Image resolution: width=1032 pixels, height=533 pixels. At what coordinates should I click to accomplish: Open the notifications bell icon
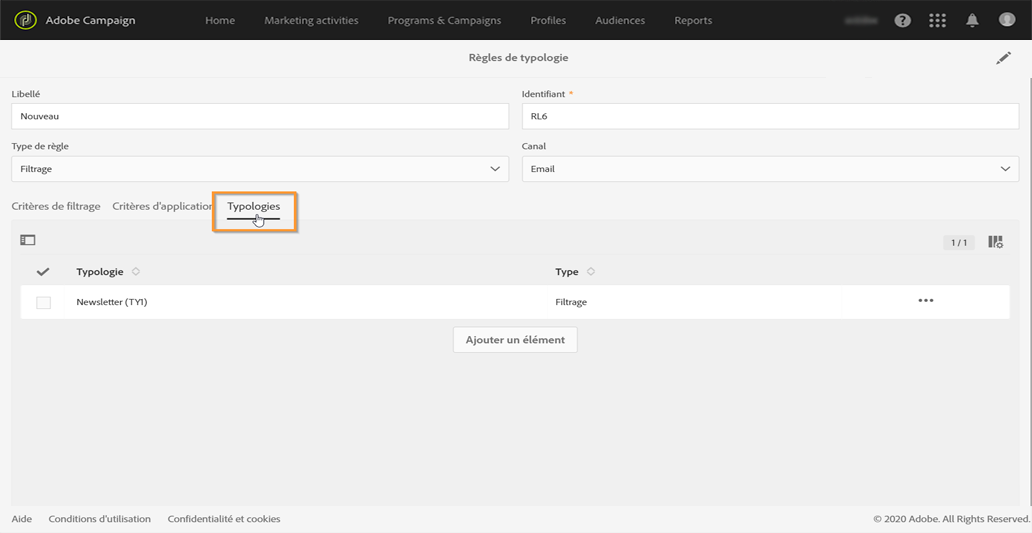coord(972,20)
